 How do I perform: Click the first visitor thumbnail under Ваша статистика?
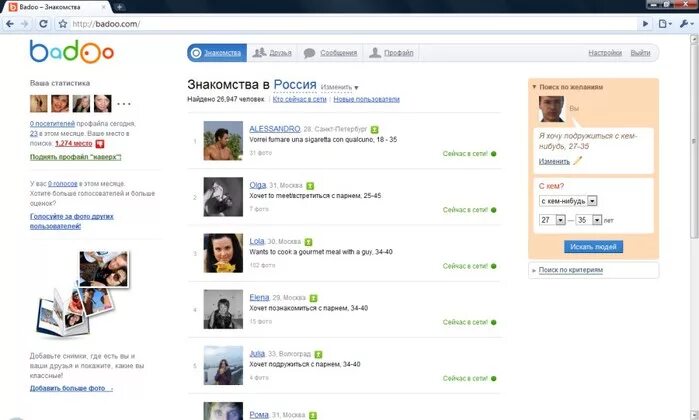click(38, 103)
